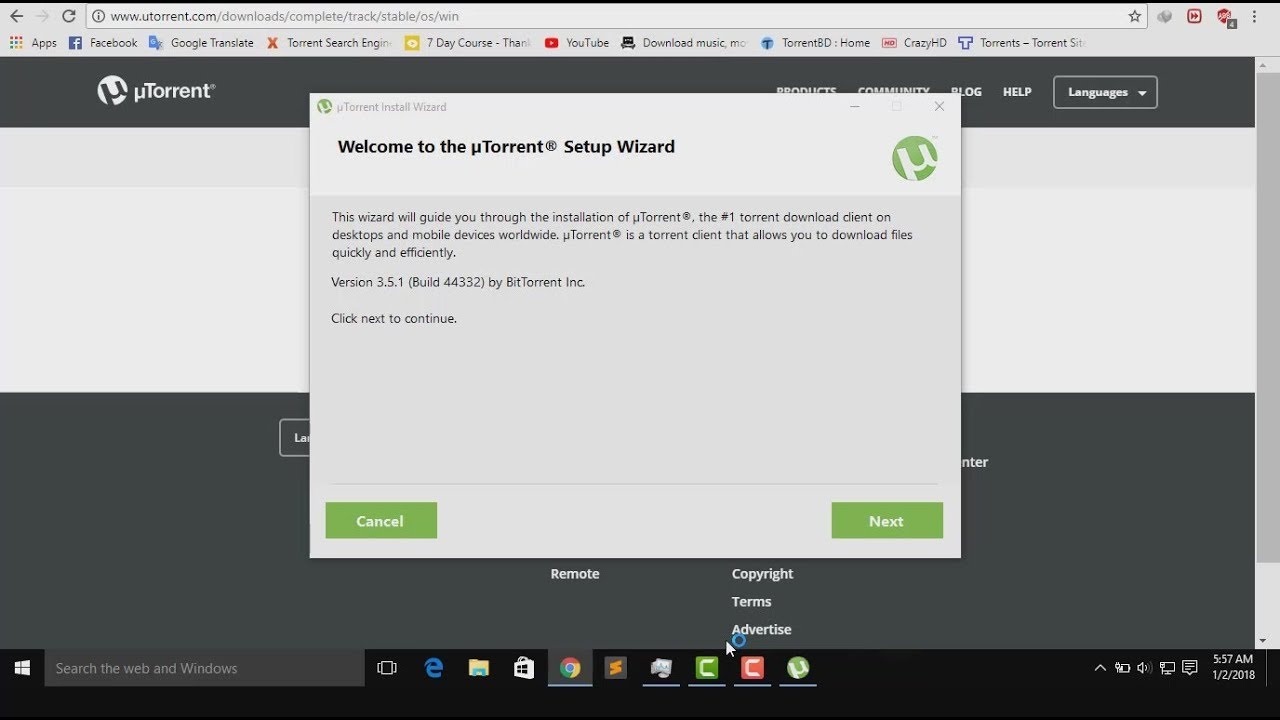The width and height of the screenshot is (1280, 720).
Task: Open Sublime Text from the taskbar
Action: point(616,668)
